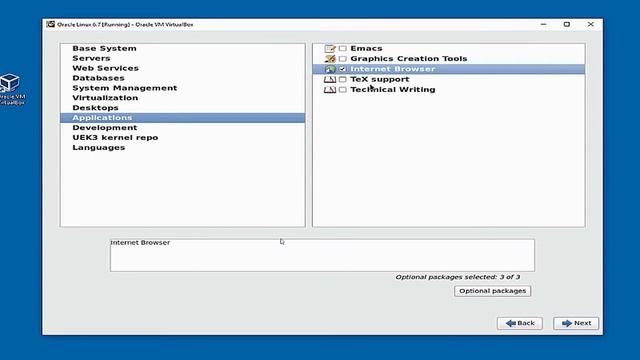Screen dimensions: 640x360
Task: Close the VirtualBox window
Action: 591,24
